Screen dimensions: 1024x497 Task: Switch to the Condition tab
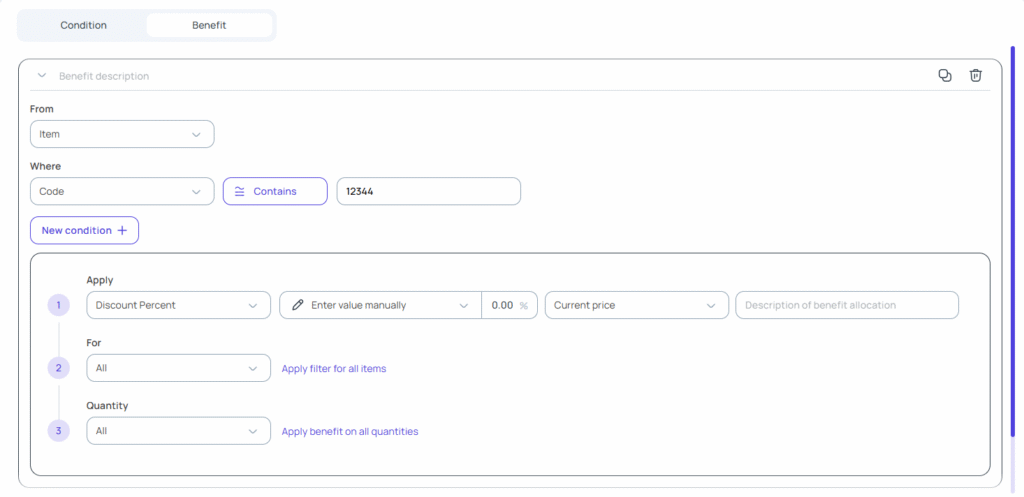pyautogui.click(x=84, y=25)
